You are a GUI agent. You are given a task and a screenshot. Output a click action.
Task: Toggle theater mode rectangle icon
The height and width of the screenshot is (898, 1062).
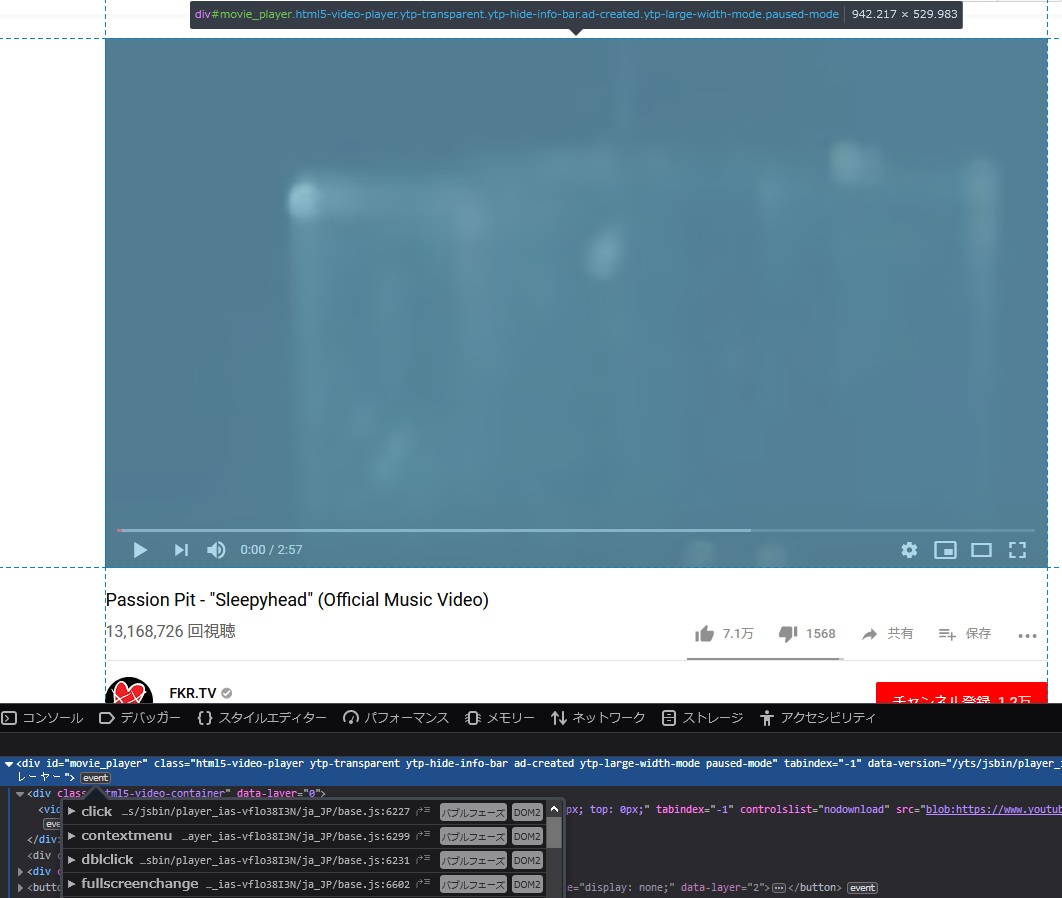click(x=981, y=550)
